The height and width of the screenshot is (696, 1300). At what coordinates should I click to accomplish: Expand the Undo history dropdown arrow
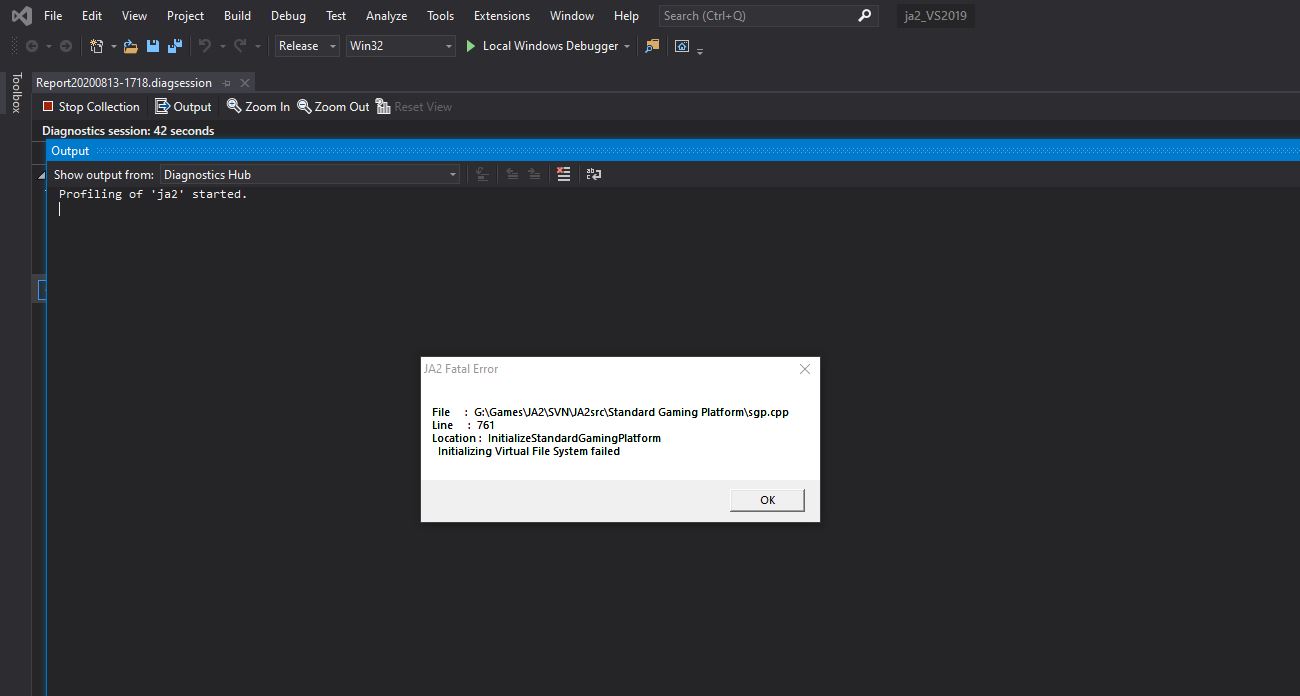point(222,46)
